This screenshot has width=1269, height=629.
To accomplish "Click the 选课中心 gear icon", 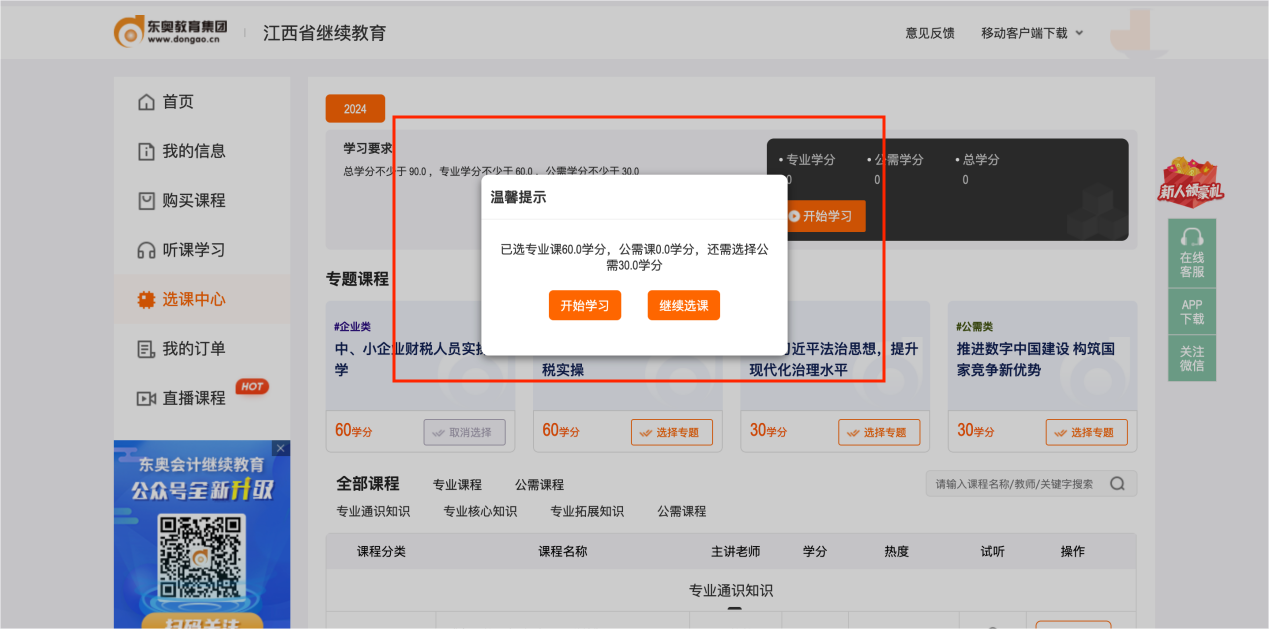I will tap(146, 299).
